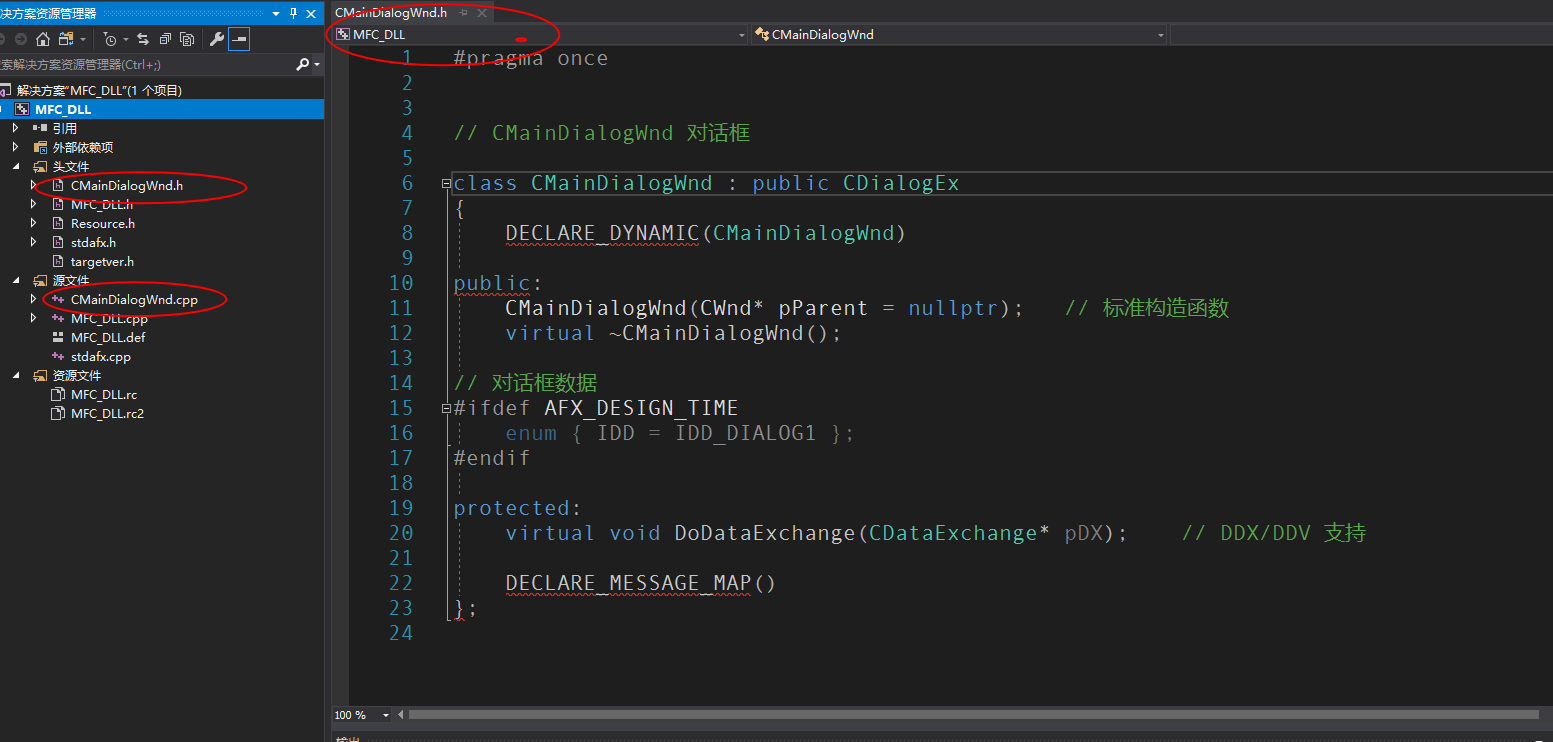The image size is (1553, 742).
Task: Close the CMainDialogWnd.h editor tab
Action: click(x=482, y=13)
